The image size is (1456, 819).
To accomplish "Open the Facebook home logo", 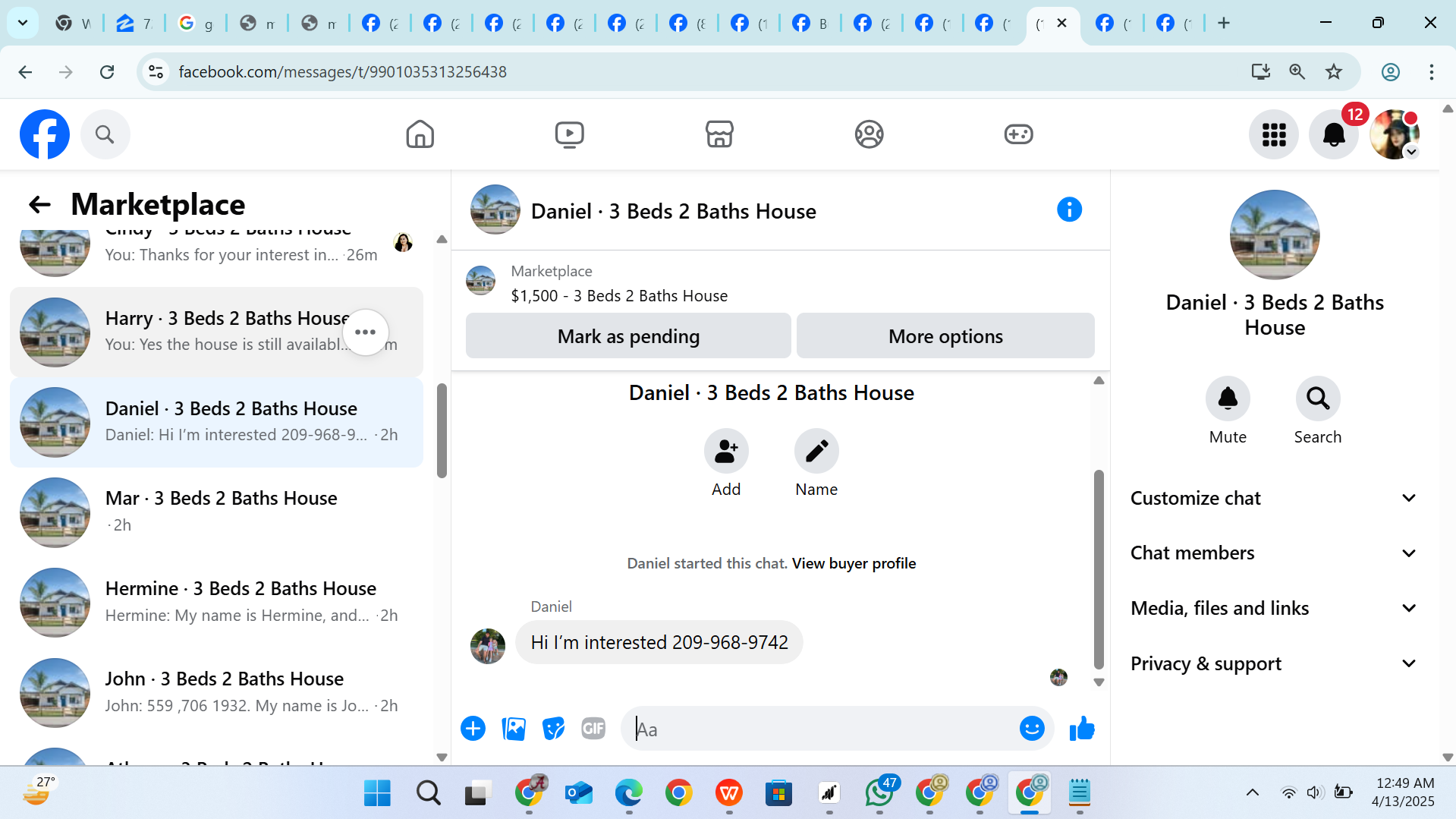I will pyautogui.click(x=45, y=134).
